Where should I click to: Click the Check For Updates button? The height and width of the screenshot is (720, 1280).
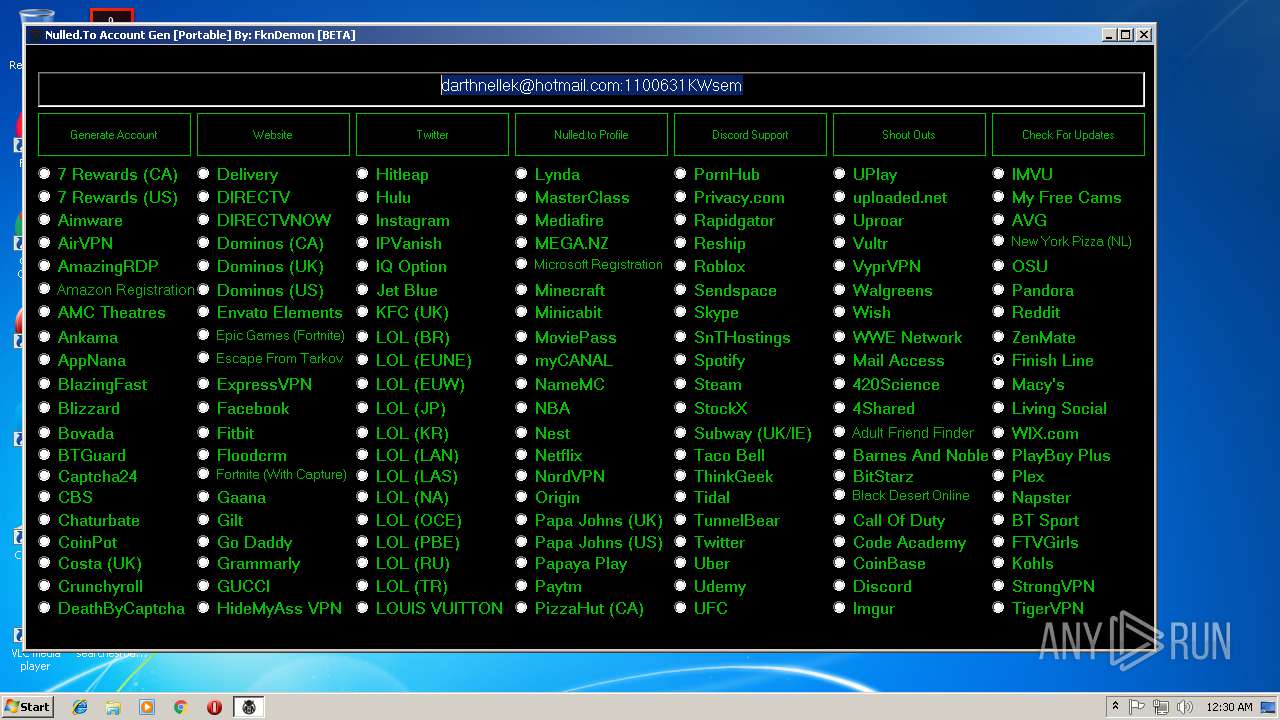pos(1068,134)
